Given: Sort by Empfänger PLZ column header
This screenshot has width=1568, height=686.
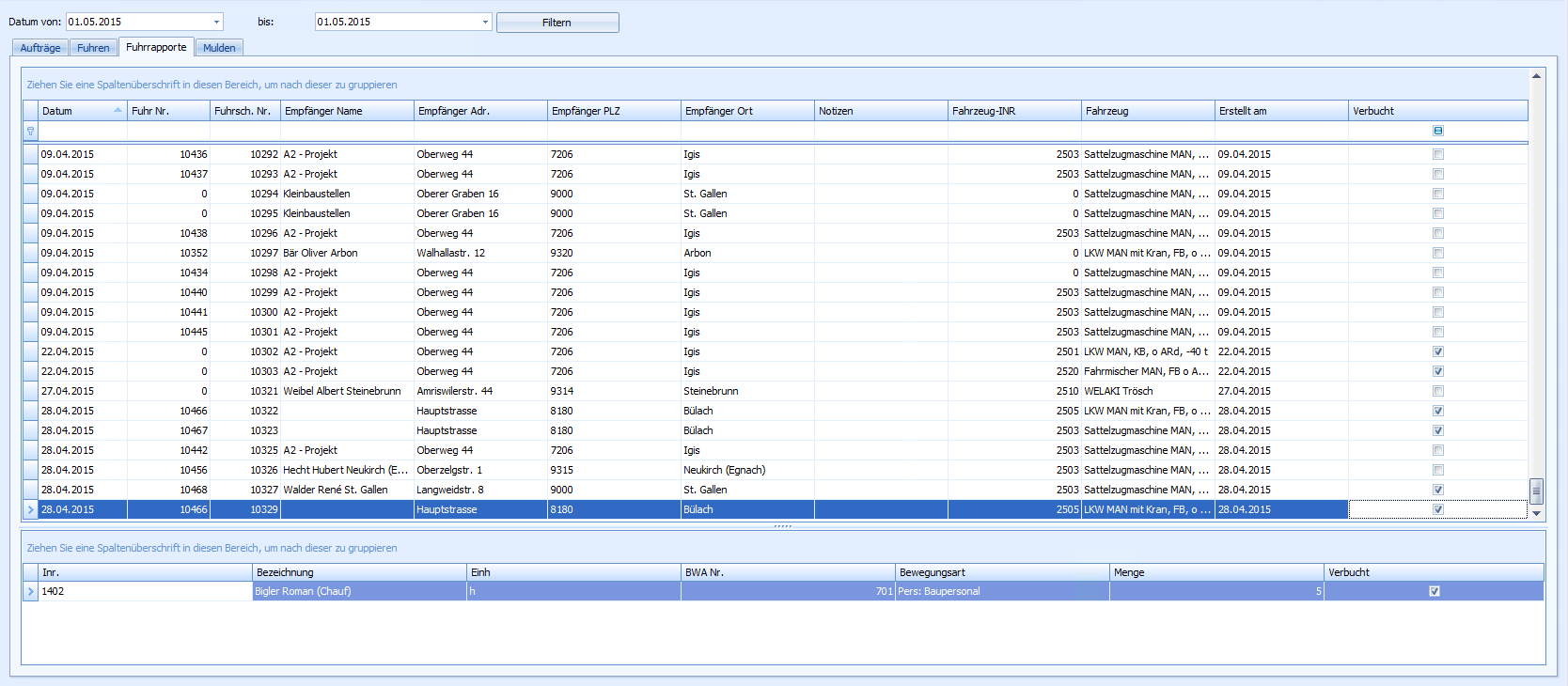Looking at the screenshot, I should pos(614,111).
